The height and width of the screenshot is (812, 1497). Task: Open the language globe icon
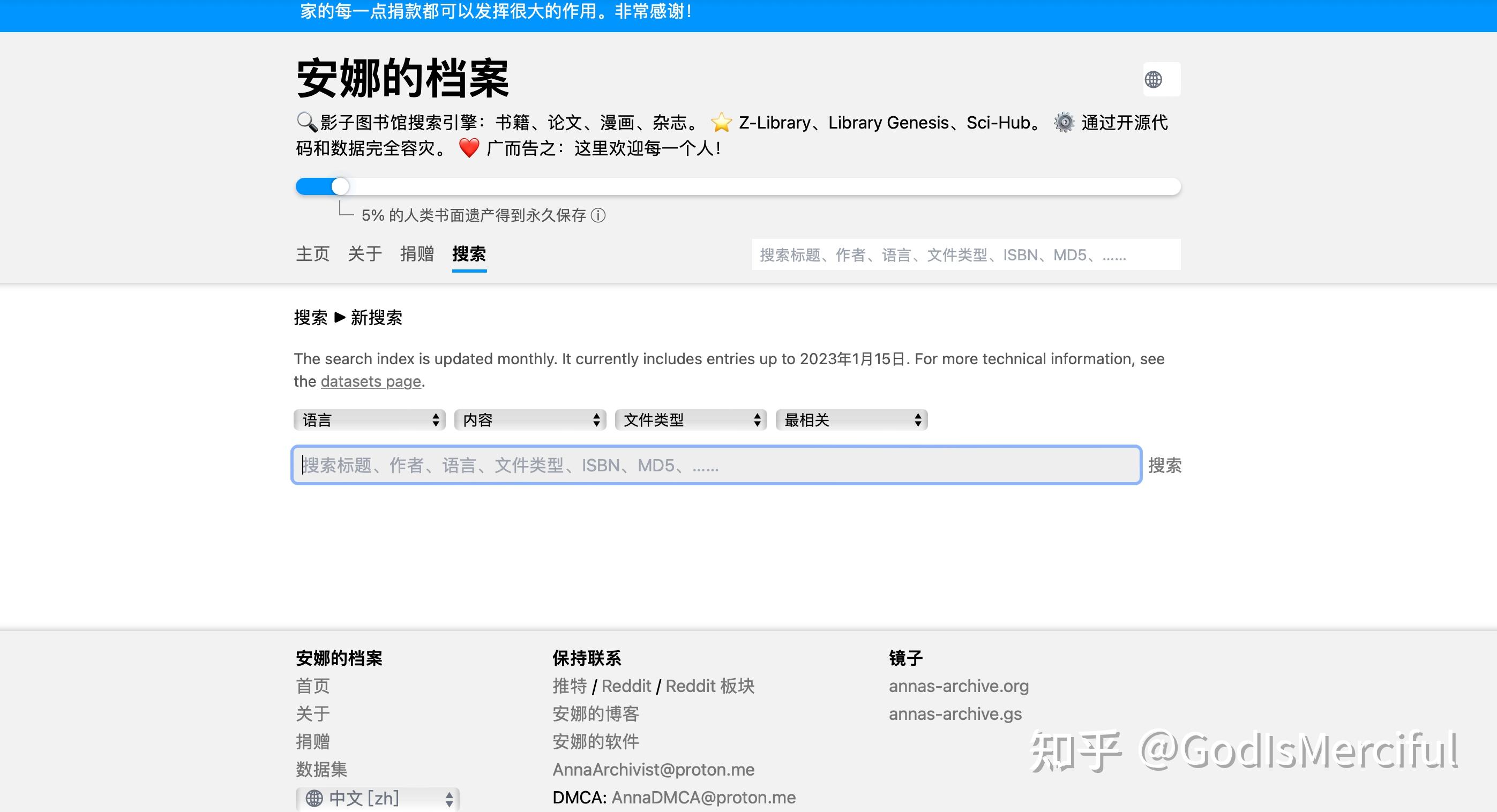coord(1160,80)
